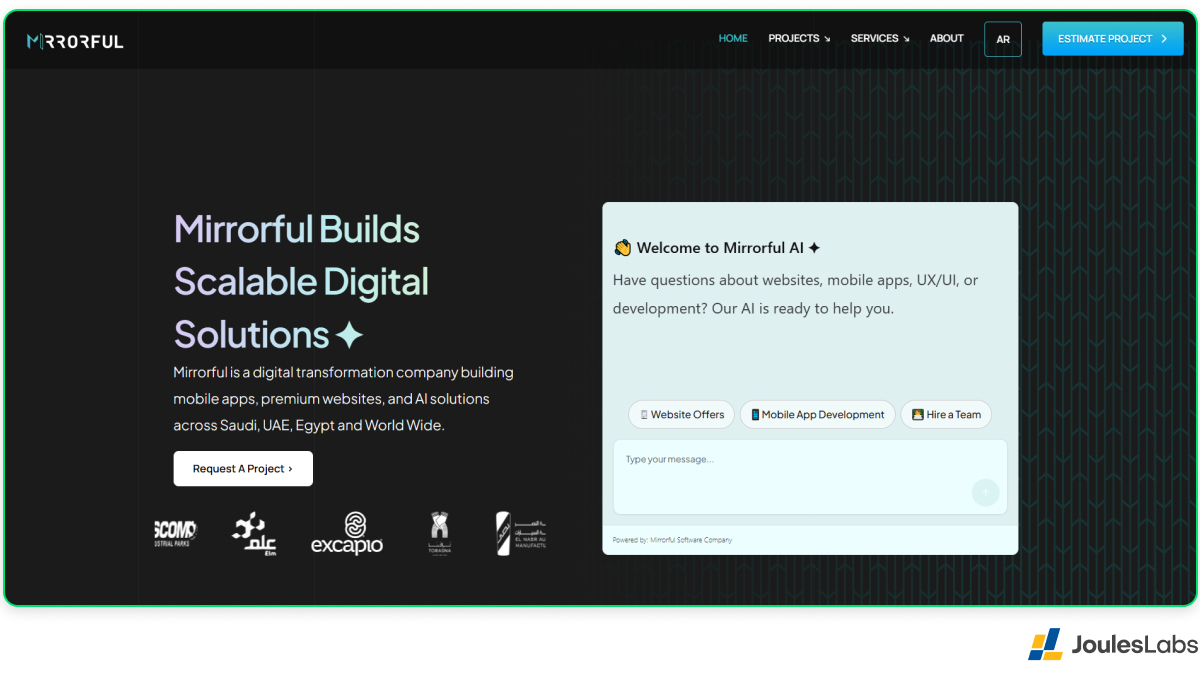Image resolution: width=1200 pixels, height=690 pixels.
Task: Focus the Type your message field
Action: (810, 477)
